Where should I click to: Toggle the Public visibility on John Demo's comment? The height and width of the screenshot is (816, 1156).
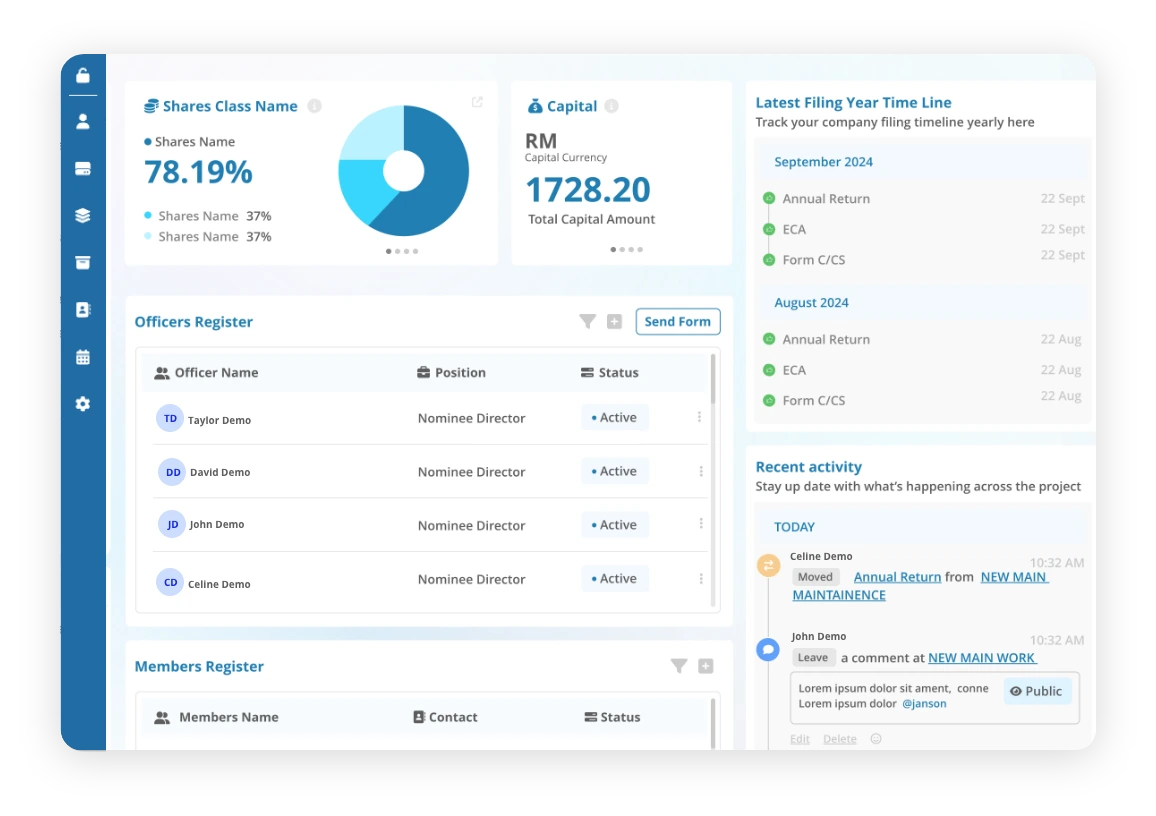coord(1037,691)
